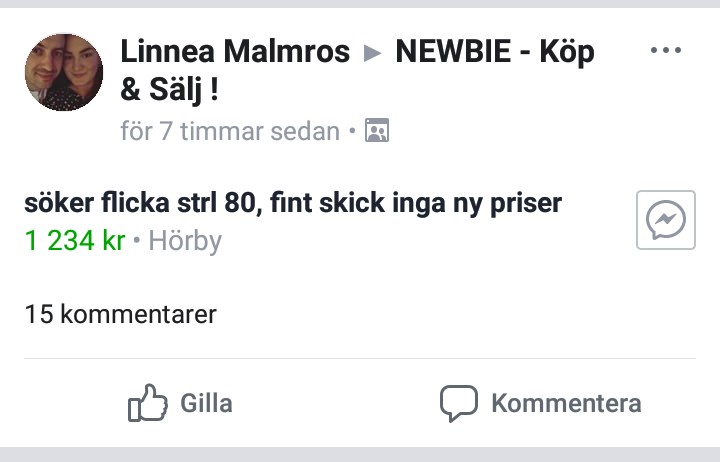Click the word "Köp" in the header
720x462 pixels.
pos(566,52)
